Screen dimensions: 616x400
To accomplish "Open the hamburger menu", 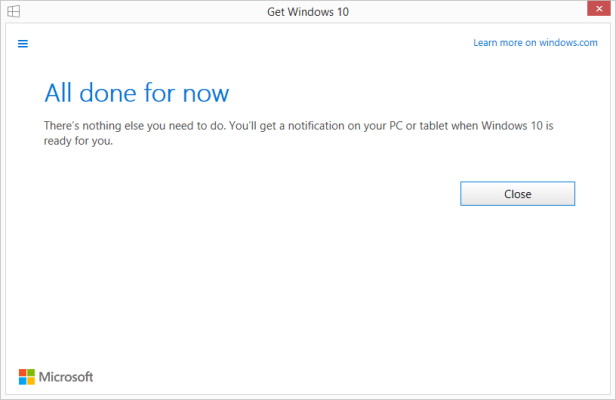I will [x=23, y=43].
